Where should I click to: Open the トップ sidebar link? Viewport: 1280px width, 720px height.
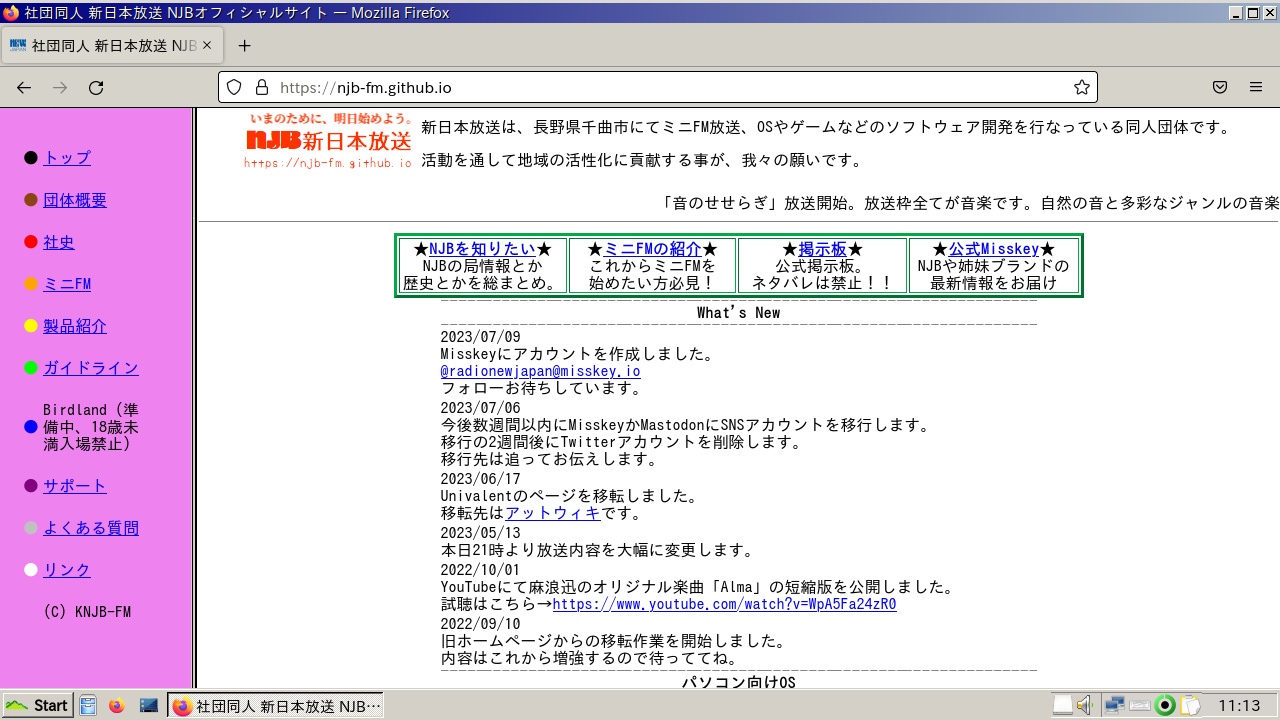point(67,158)
